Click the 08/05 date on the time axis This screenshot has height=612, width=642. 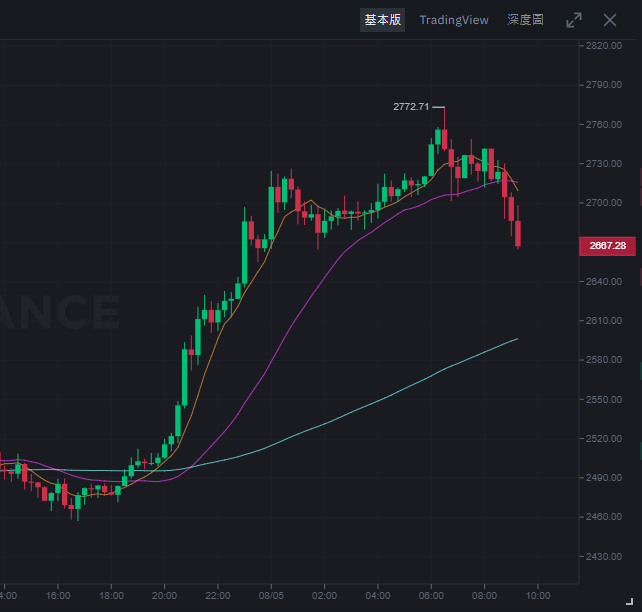coord(271,596)
